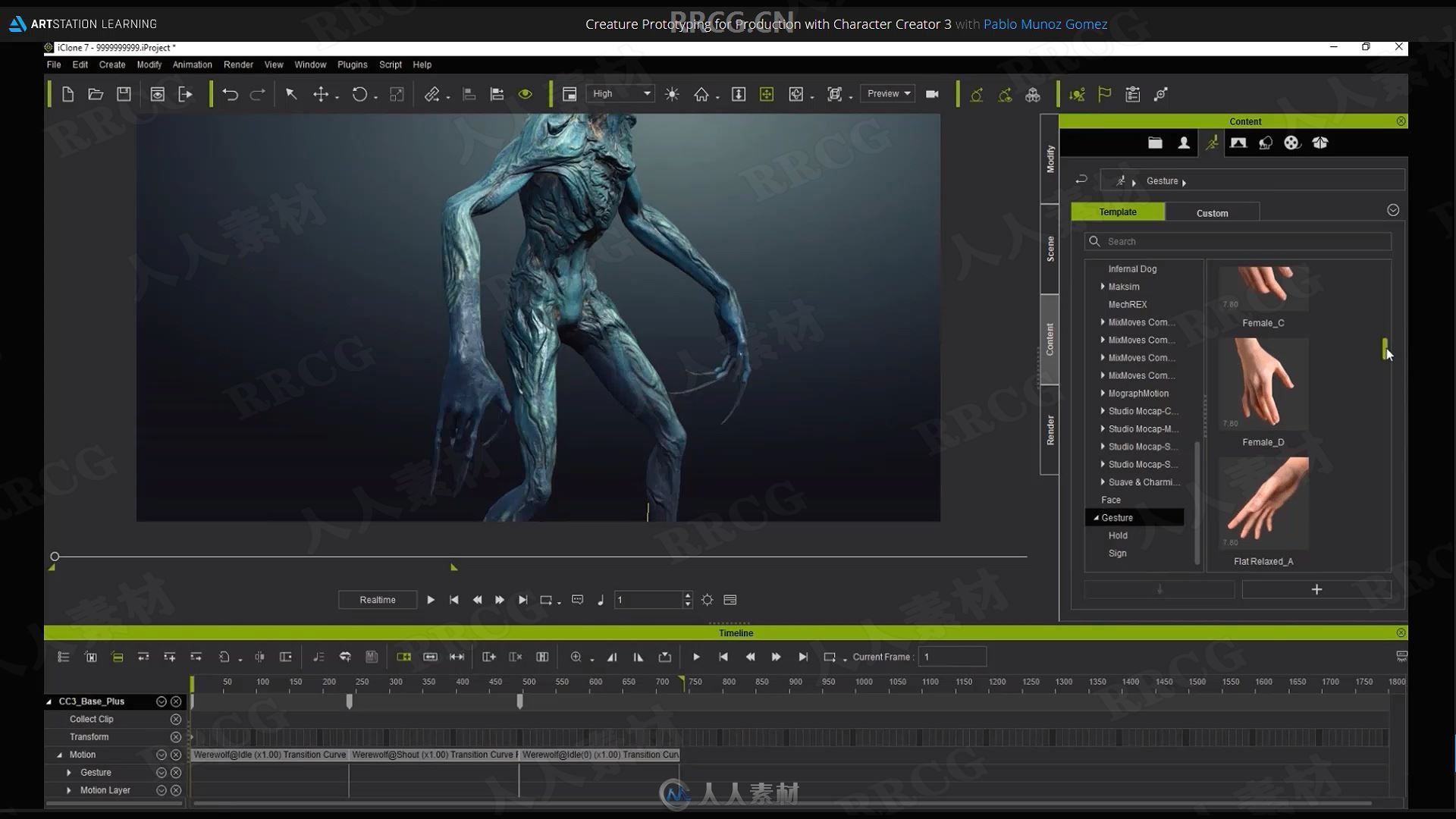Switch to the Custom tab

[1212, 212]
